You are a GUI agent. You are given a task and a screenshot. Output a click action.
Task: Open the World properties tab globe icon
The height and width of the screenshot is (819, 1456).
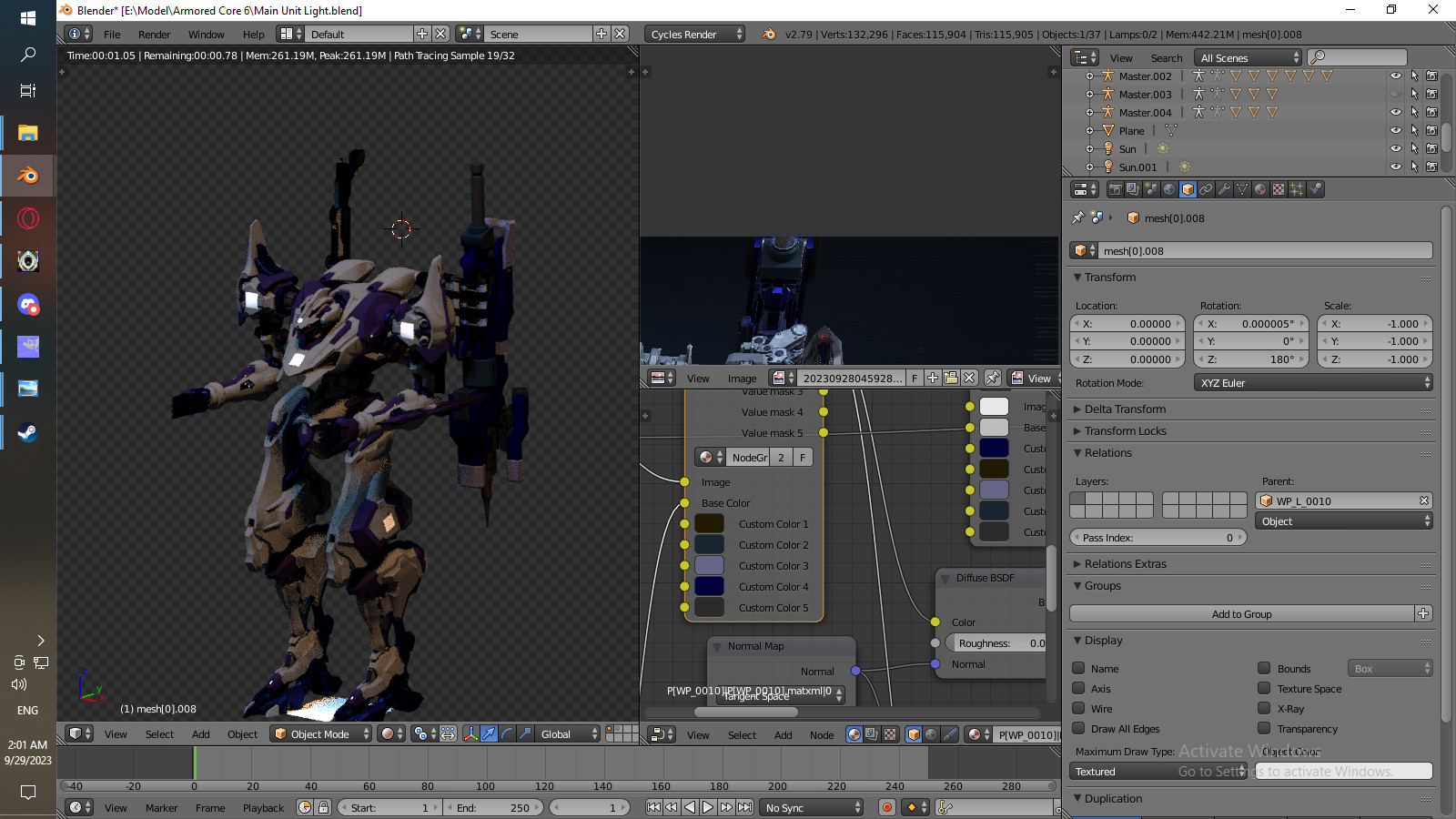coord(1169,189)
